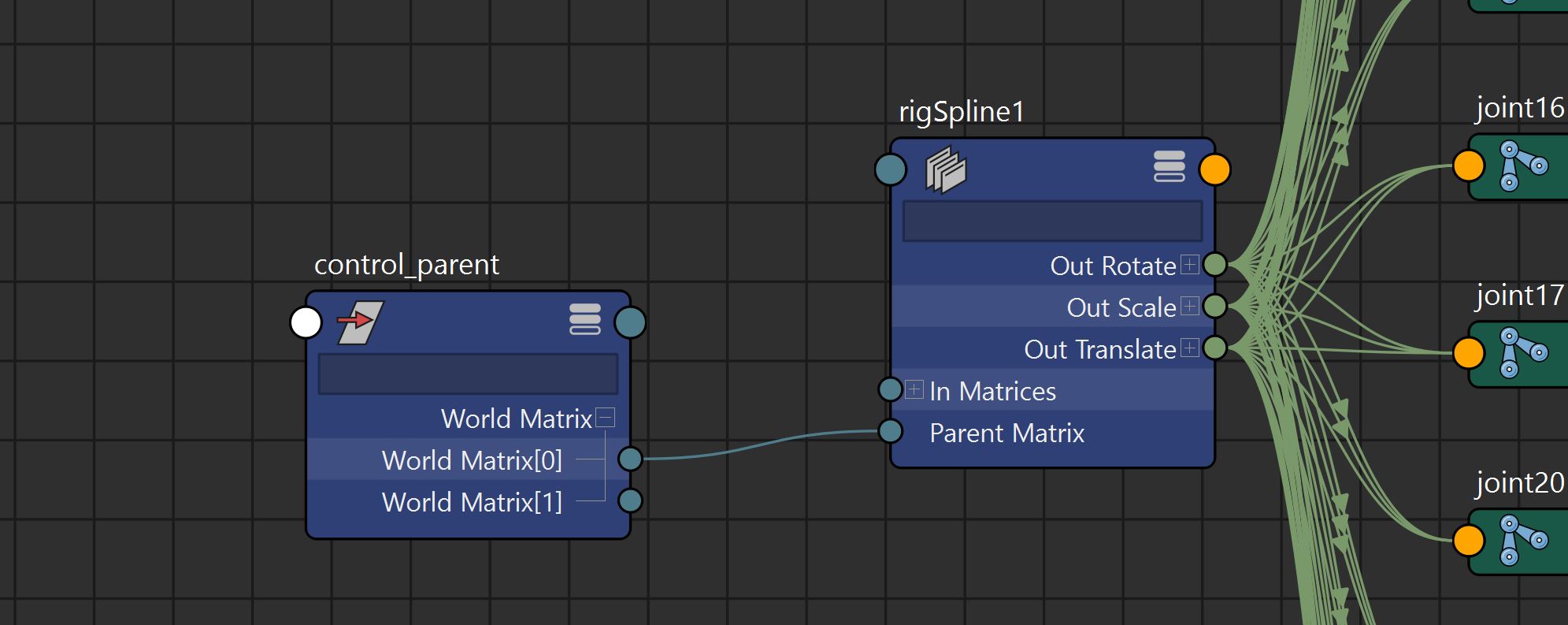Click the Out Translate output port
The width and height of the screenshot is (1568, 625).
coord(1215,348)
